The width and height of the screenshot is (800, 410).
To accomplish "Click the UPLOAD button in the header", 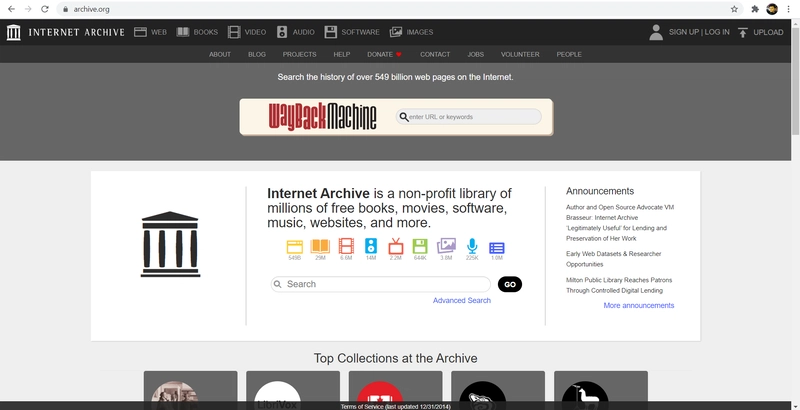I will click(760, 32).
